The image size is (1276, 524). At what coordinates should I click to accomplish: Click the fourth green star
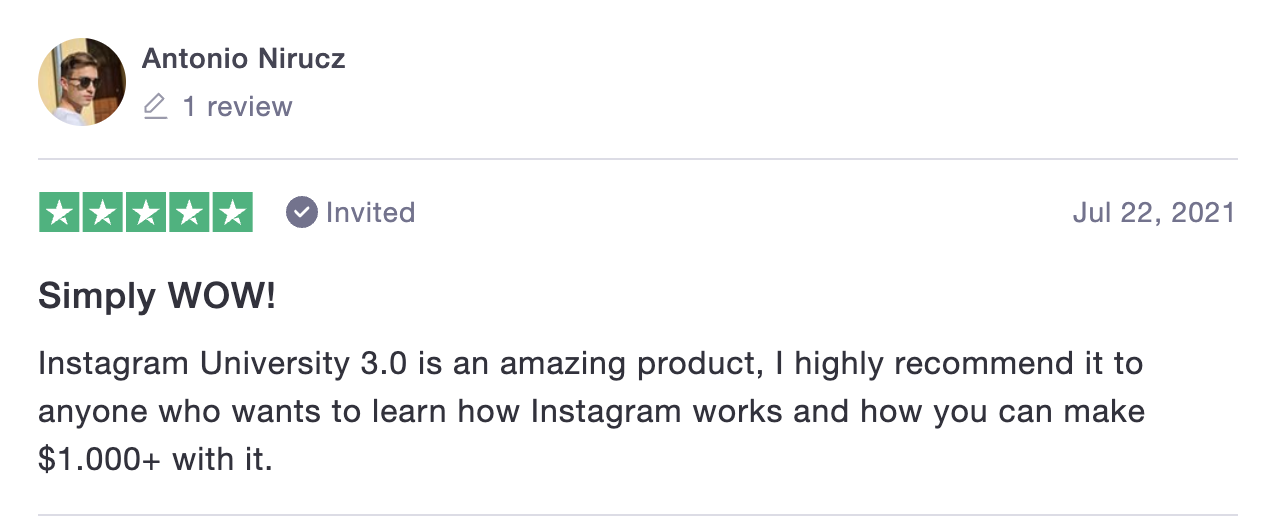coord(189,212)
